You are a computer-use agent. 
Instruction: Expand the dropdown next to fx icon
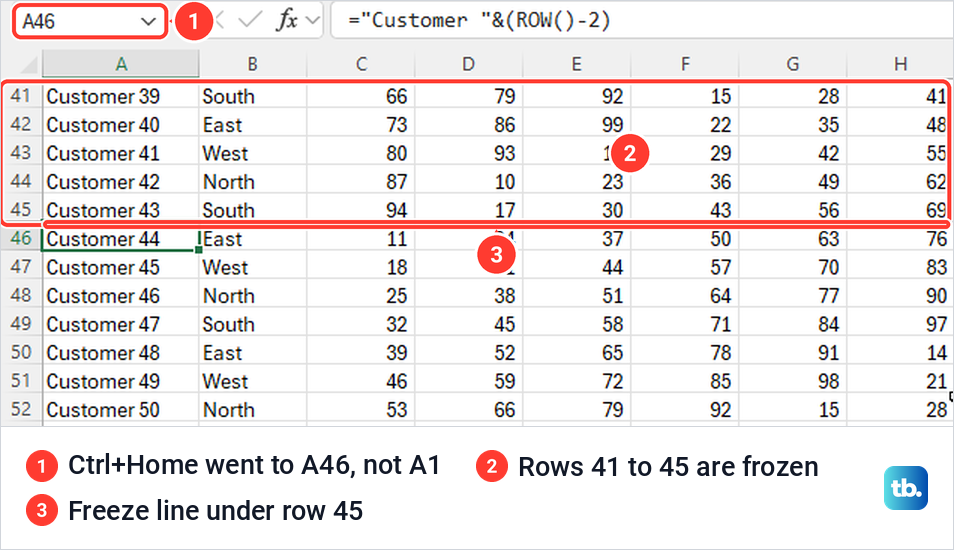(x=313, y=21)
